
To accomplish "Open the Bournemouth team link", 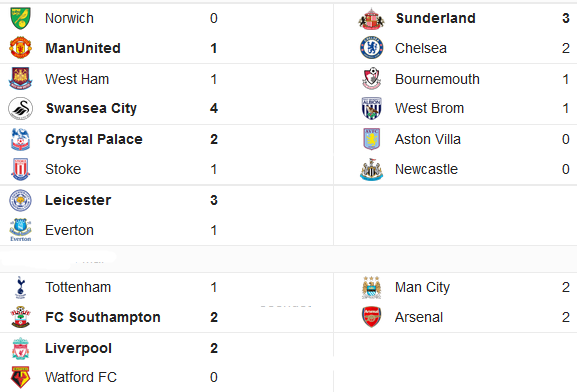I will click(x=437, y=79).
